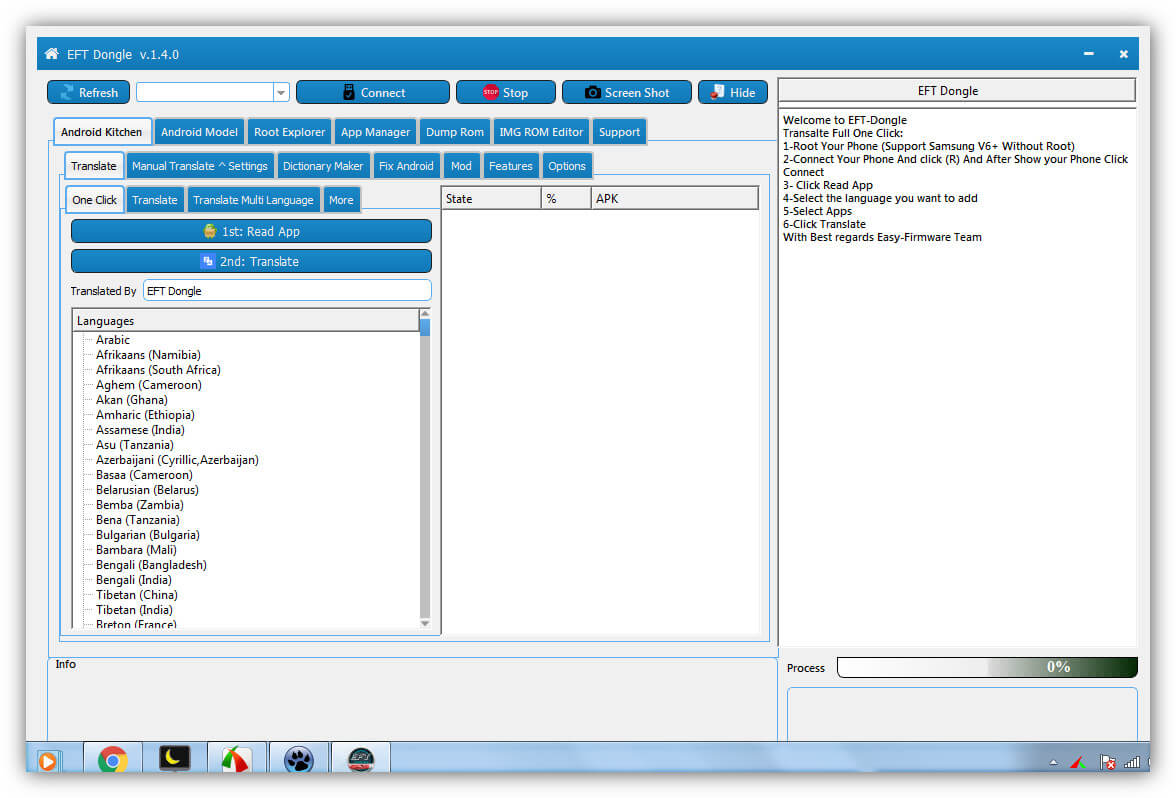1176x798 pixels.
Task: Open the Options tab
Action: pos(567,166)
